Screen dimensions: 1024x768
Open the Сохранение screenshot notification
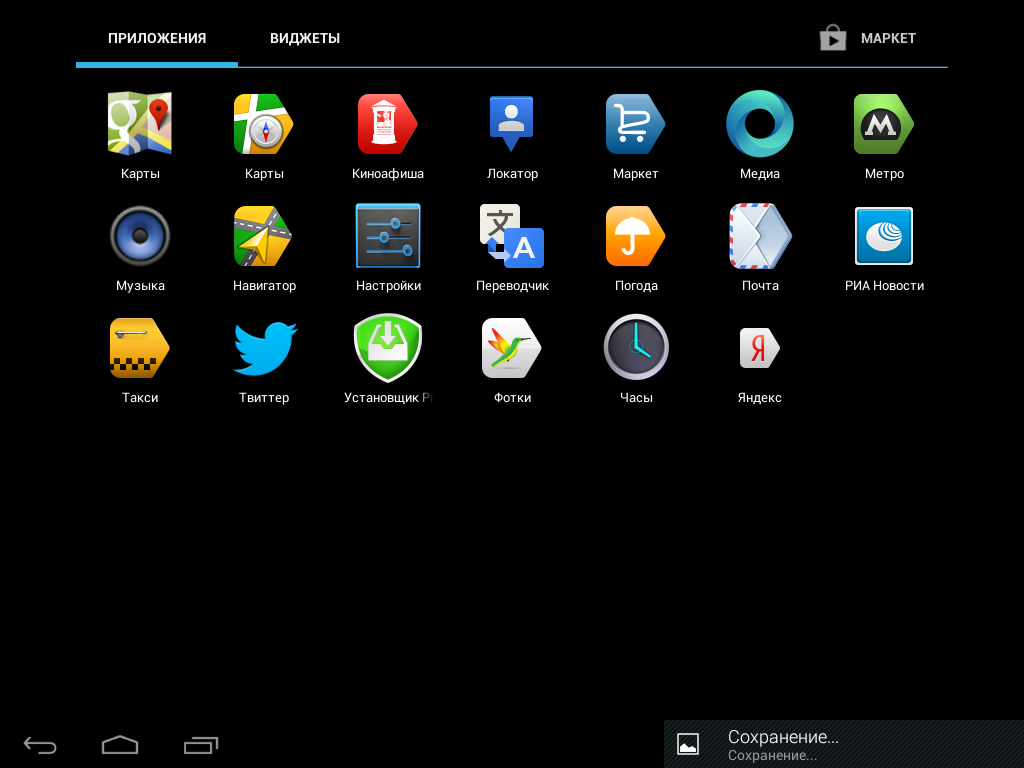click(x=844, y=744)
